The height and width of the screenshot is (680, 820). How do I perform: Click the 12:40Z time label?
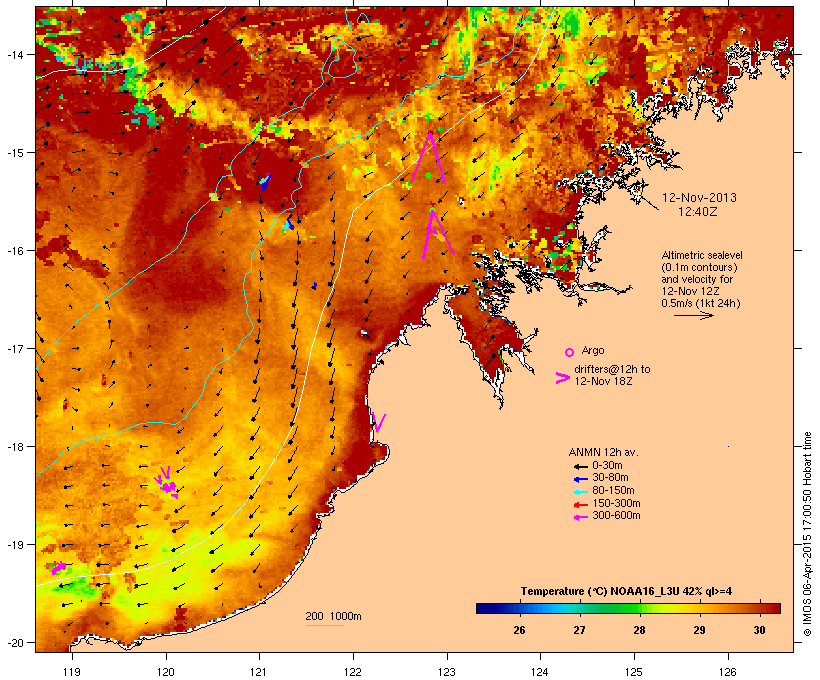point(698,212)
